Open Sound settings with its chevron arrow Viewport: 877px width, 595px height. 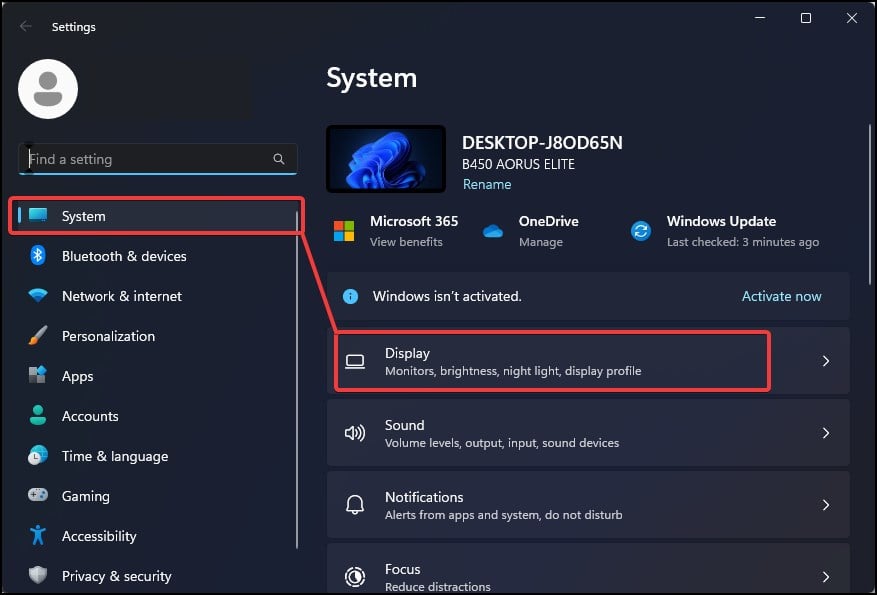[x=826, y=433]
